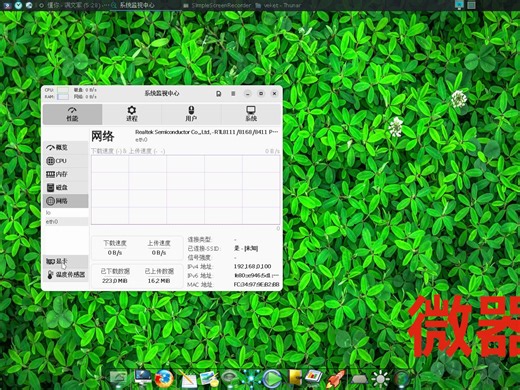
Task: Open the leftmost start menu icon
Action: click(7, 5)
